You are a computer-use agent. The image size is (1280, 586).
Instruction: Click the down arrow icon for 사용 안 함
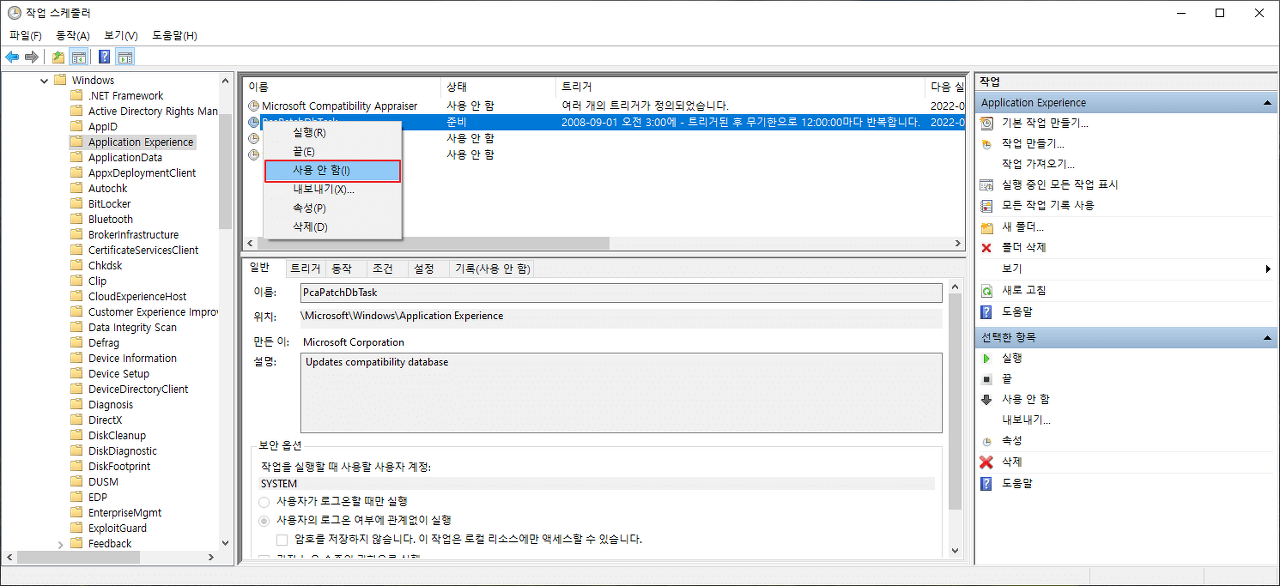tap(987, 399)
